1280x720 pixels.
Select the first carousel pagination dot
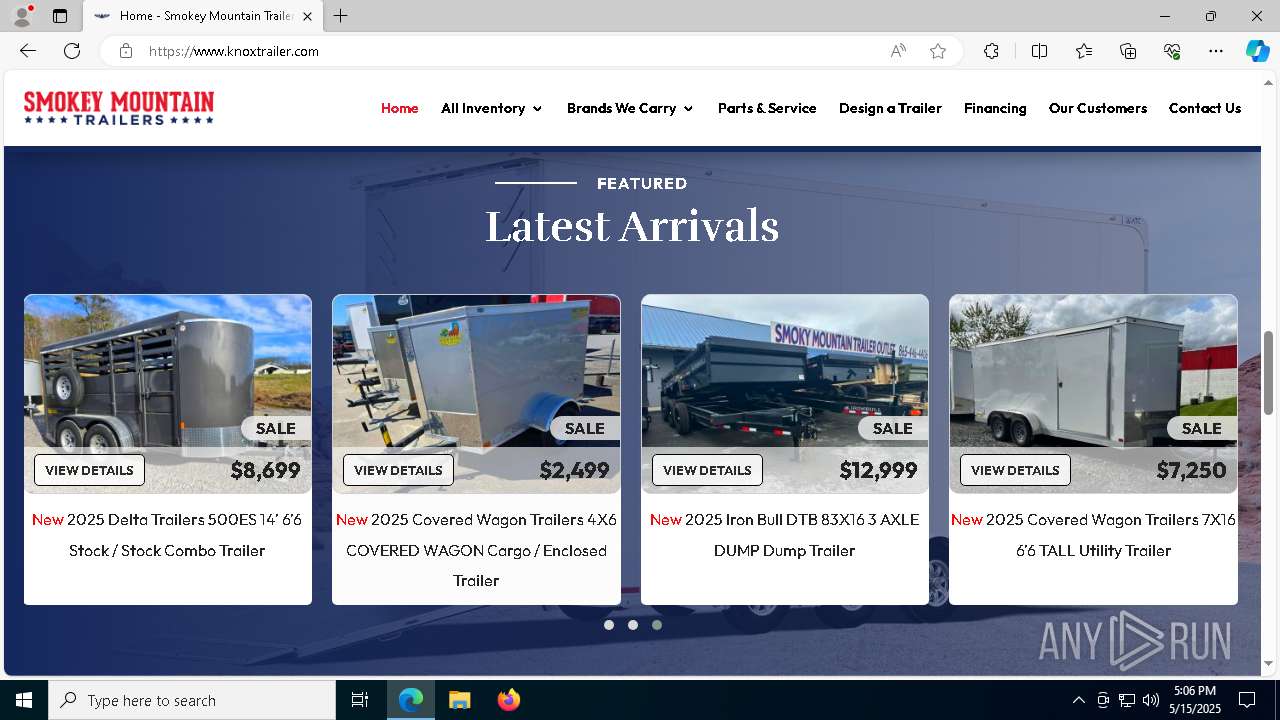click(609, 625)
